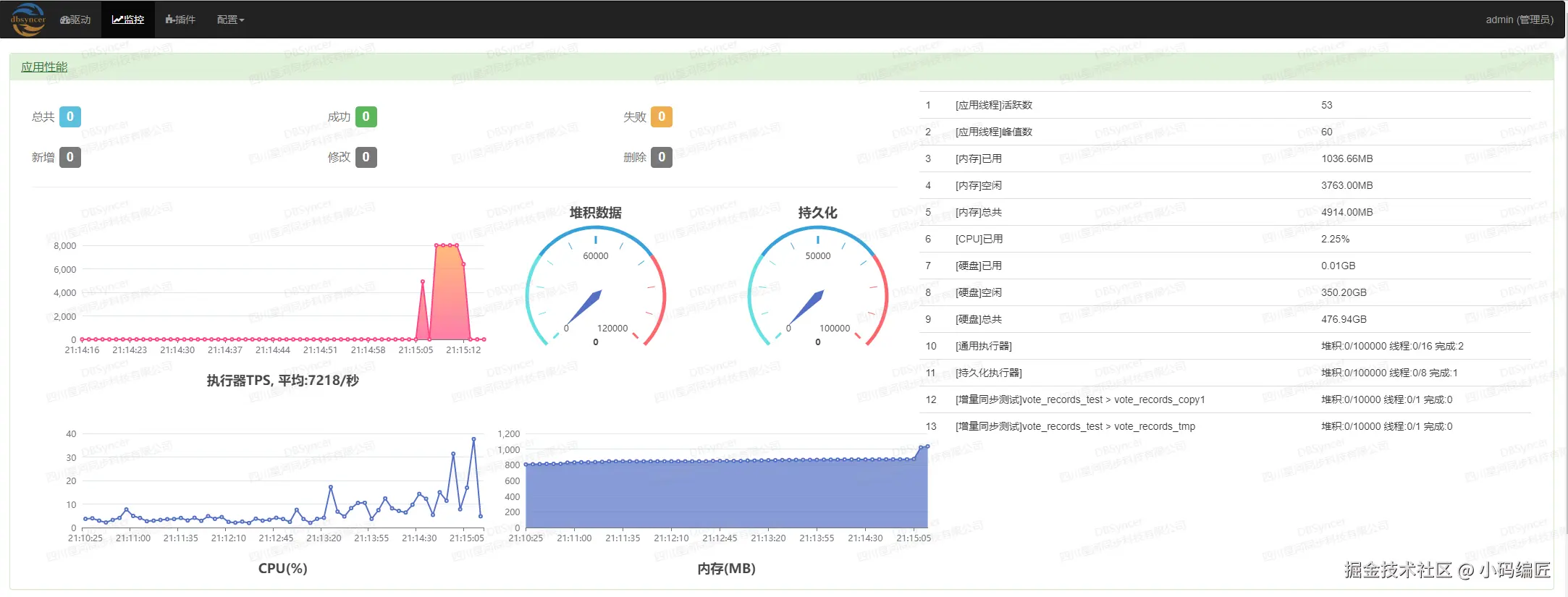Click the 3763.00MB memory free value

point(1347,185)
